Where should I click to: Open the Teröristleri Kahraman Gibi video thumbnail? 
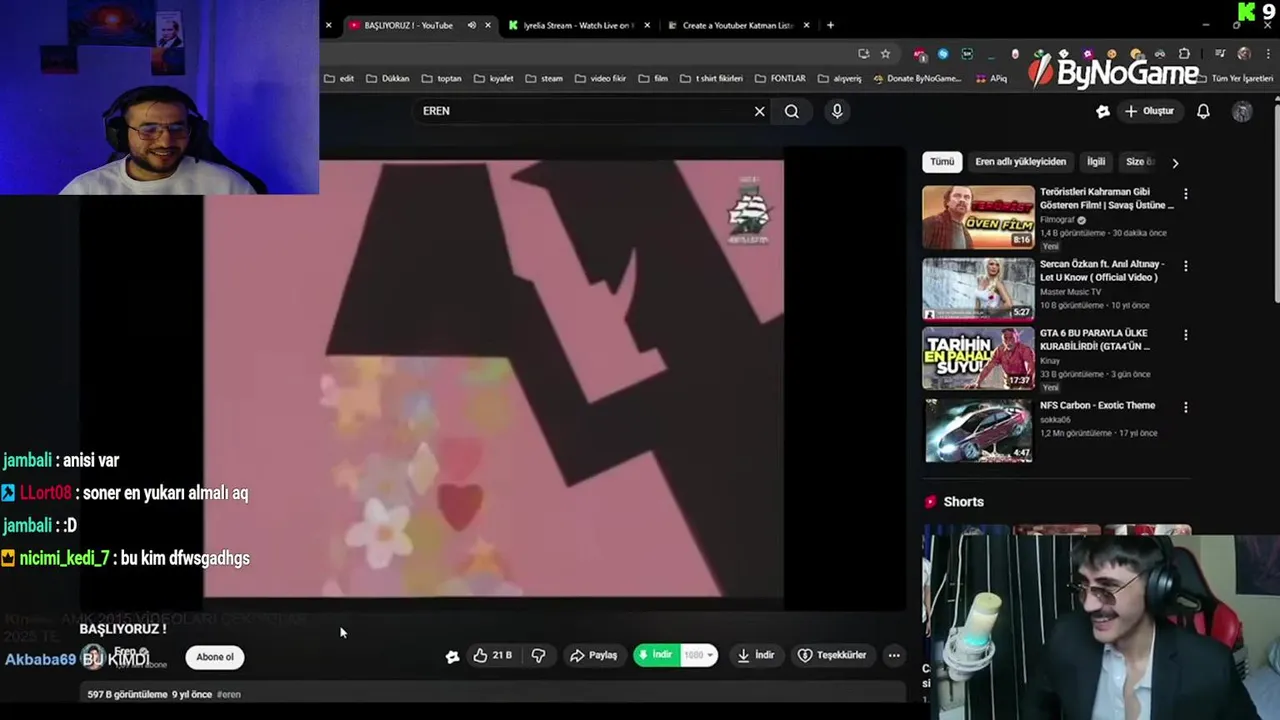pyautogui.click(x=978, y=217)
